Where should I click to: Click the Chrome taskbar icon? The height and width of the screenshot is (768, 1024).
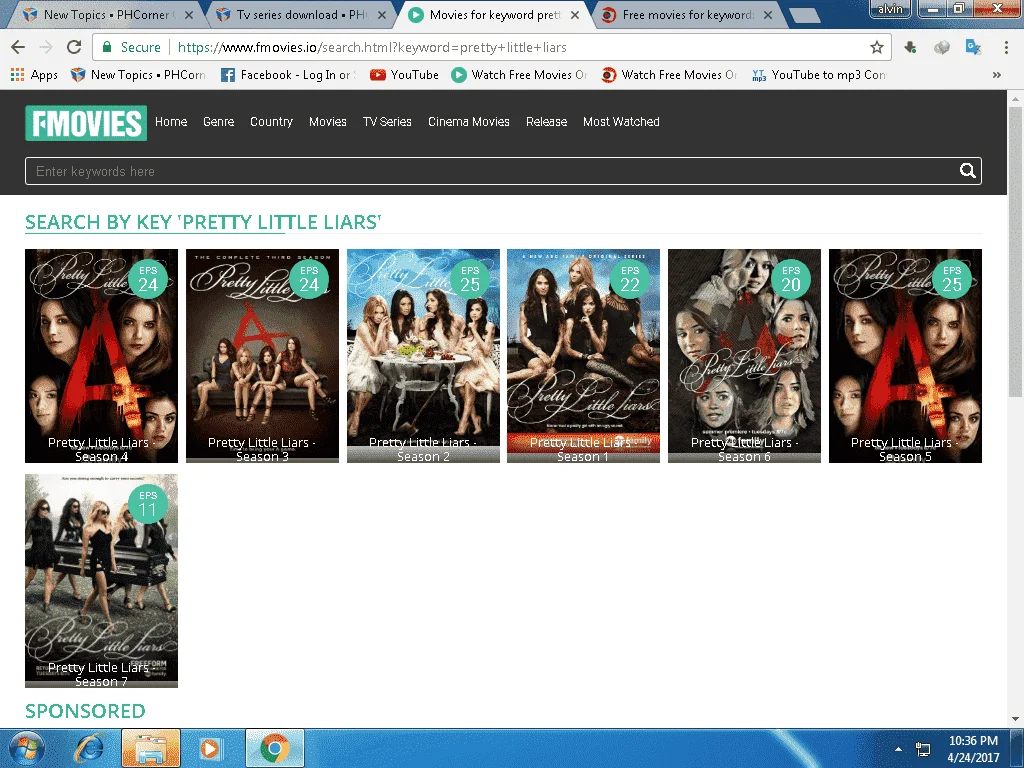point(274,748)
